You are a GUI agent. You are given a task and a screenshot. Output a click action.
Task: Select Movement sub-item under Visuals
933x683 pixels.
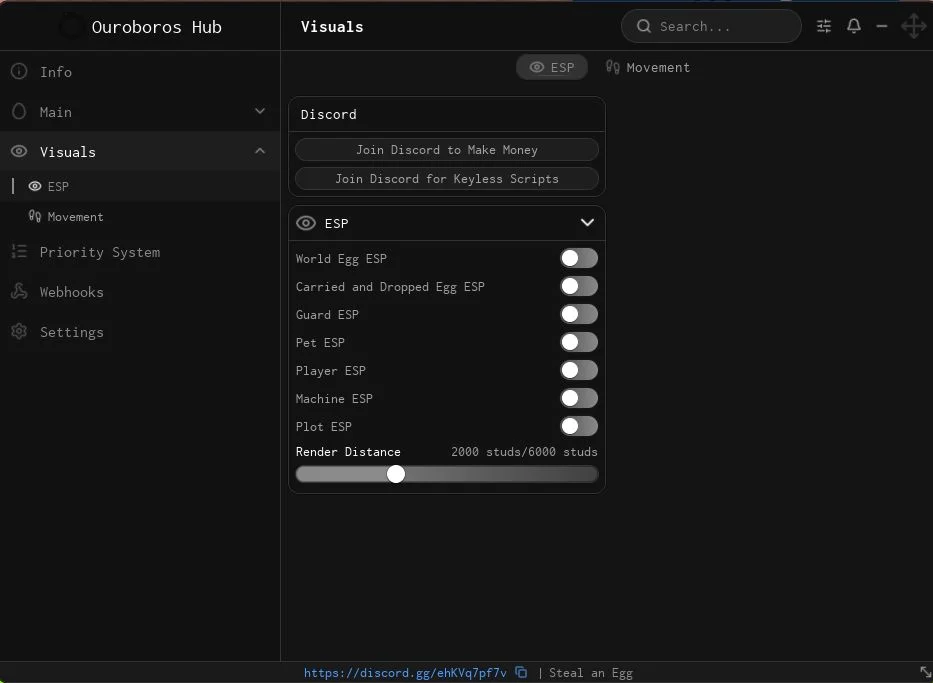tap(140, 217)
